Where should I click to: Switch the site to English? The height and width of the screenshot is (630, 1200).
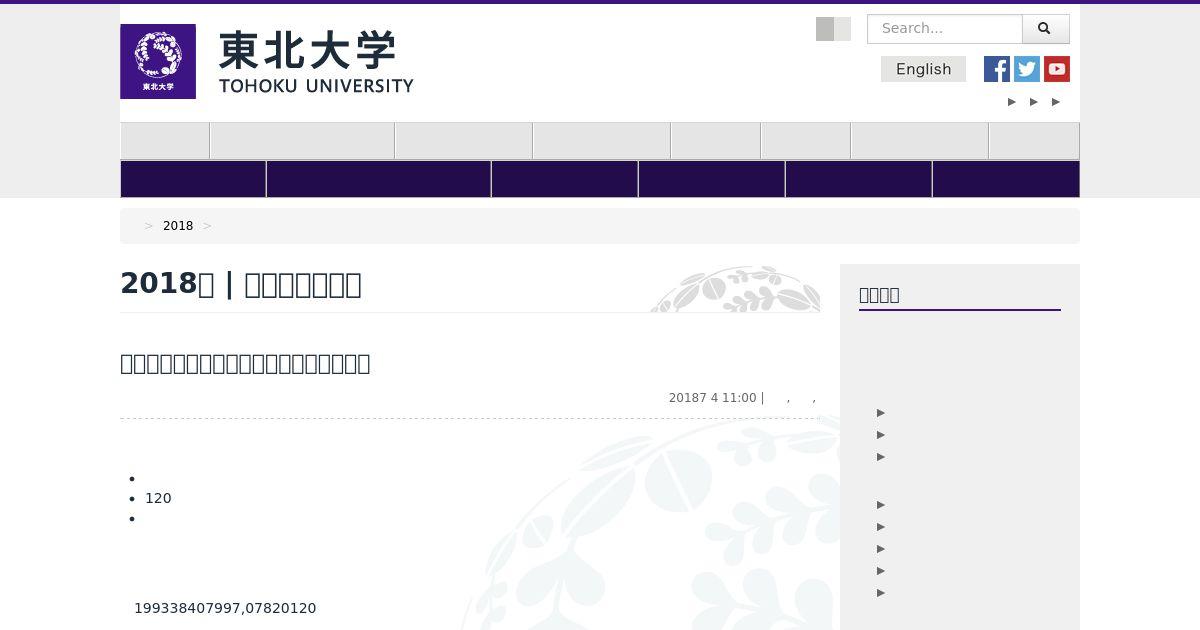click(x=923, y=69)
